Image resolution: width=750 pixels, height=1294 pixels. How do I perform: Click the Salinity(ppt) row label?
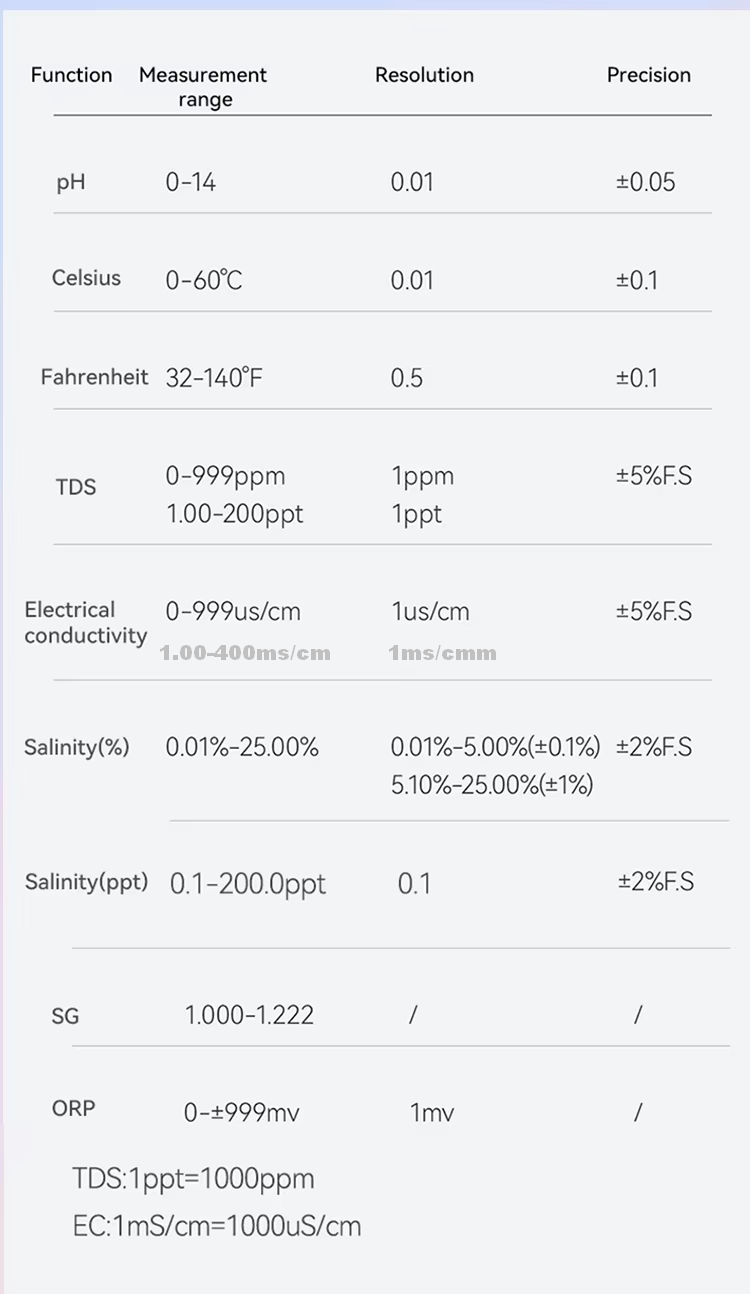pos(86,882)
